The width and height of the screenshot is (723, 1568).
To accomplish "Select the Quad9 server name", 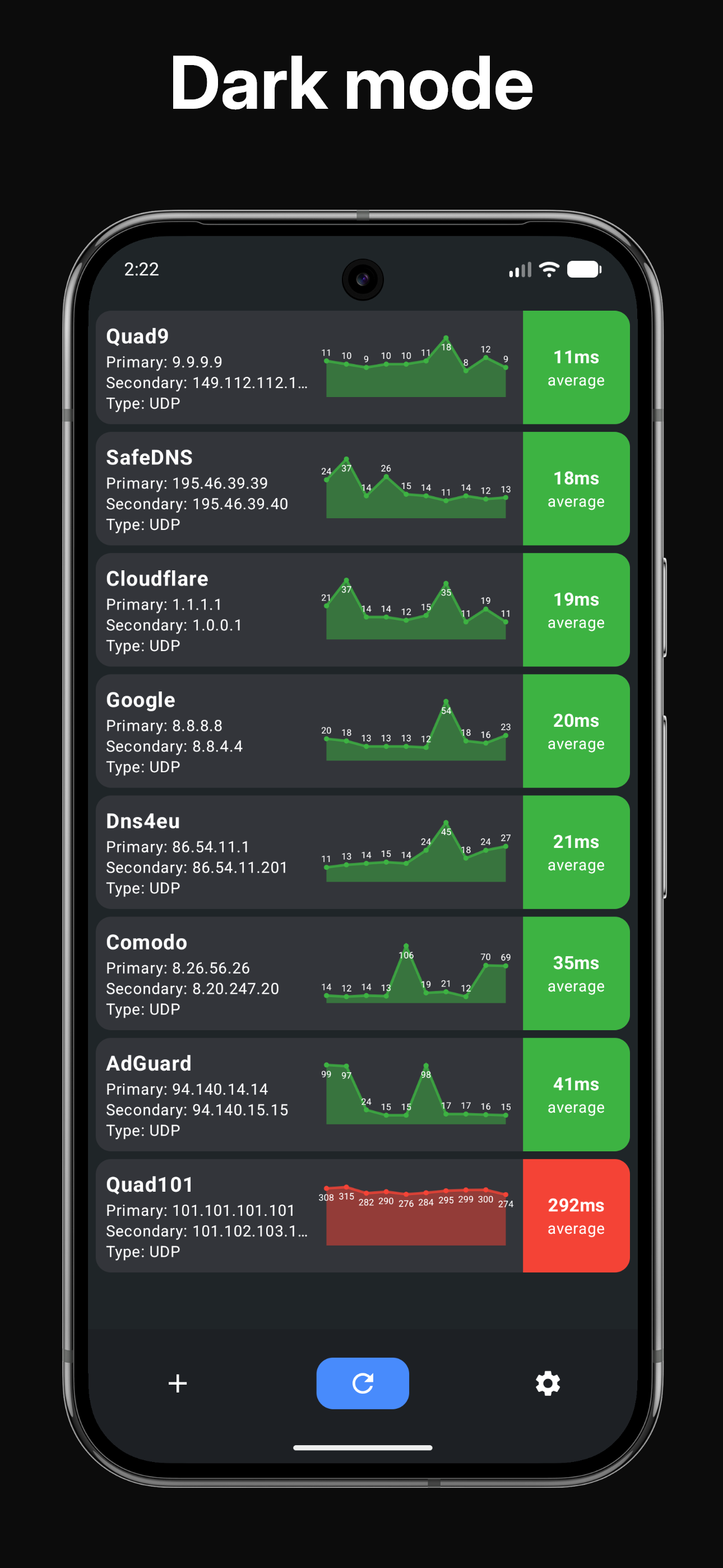I will tap(137, 336).
